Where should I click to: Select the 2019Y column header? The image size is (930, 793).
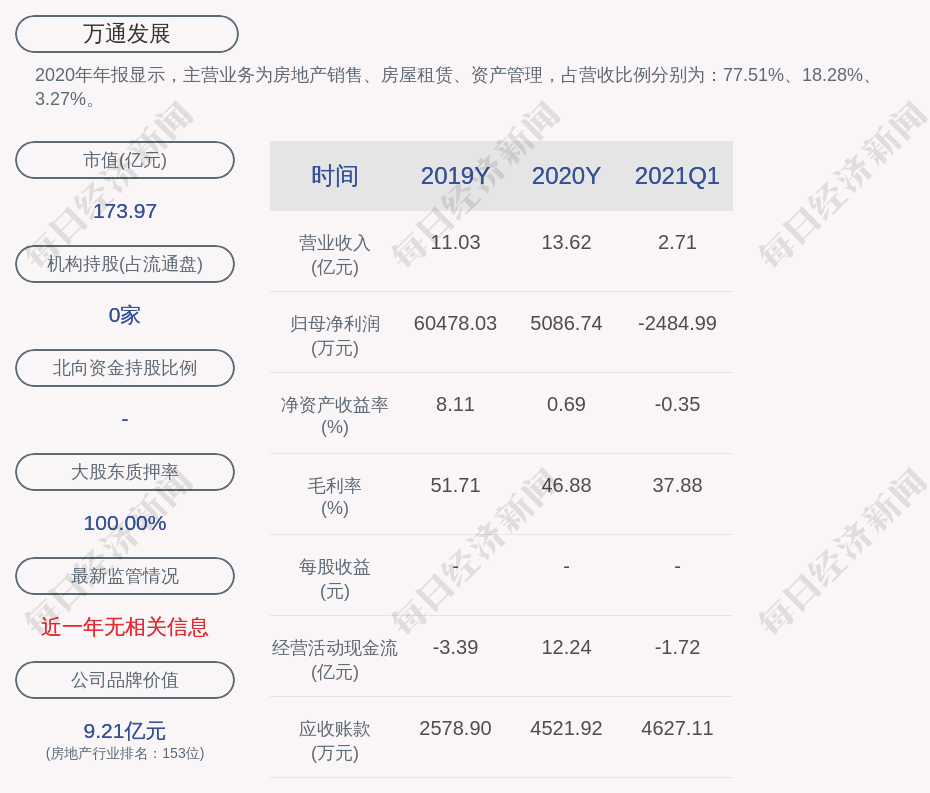455,176
